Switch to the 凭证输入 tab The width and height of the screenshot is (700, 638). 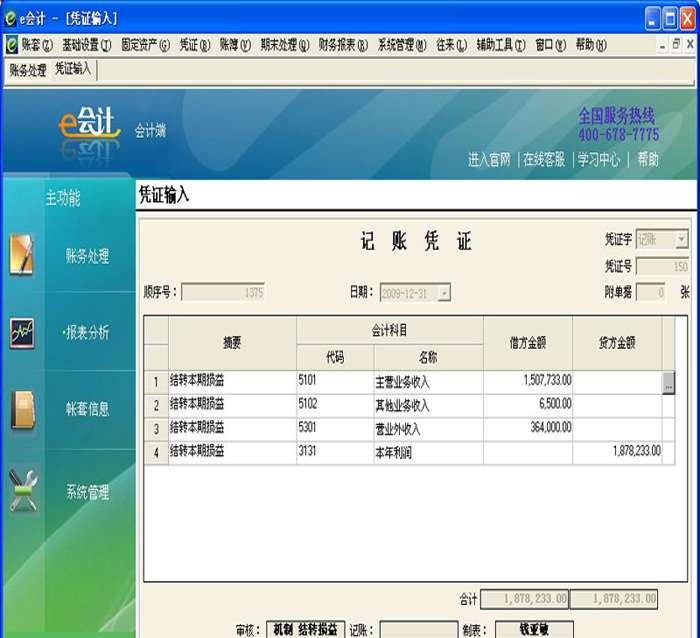73,69
